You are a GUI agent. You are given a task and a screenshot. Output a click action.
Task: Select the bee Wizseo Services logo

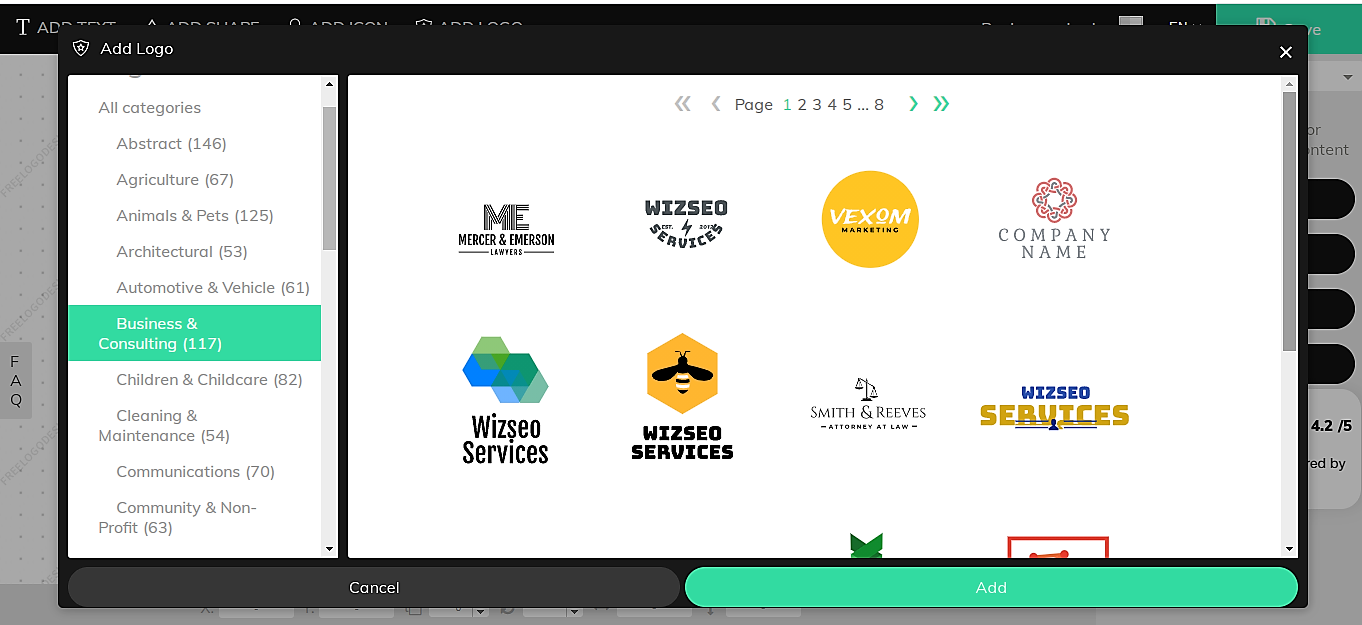683,397
